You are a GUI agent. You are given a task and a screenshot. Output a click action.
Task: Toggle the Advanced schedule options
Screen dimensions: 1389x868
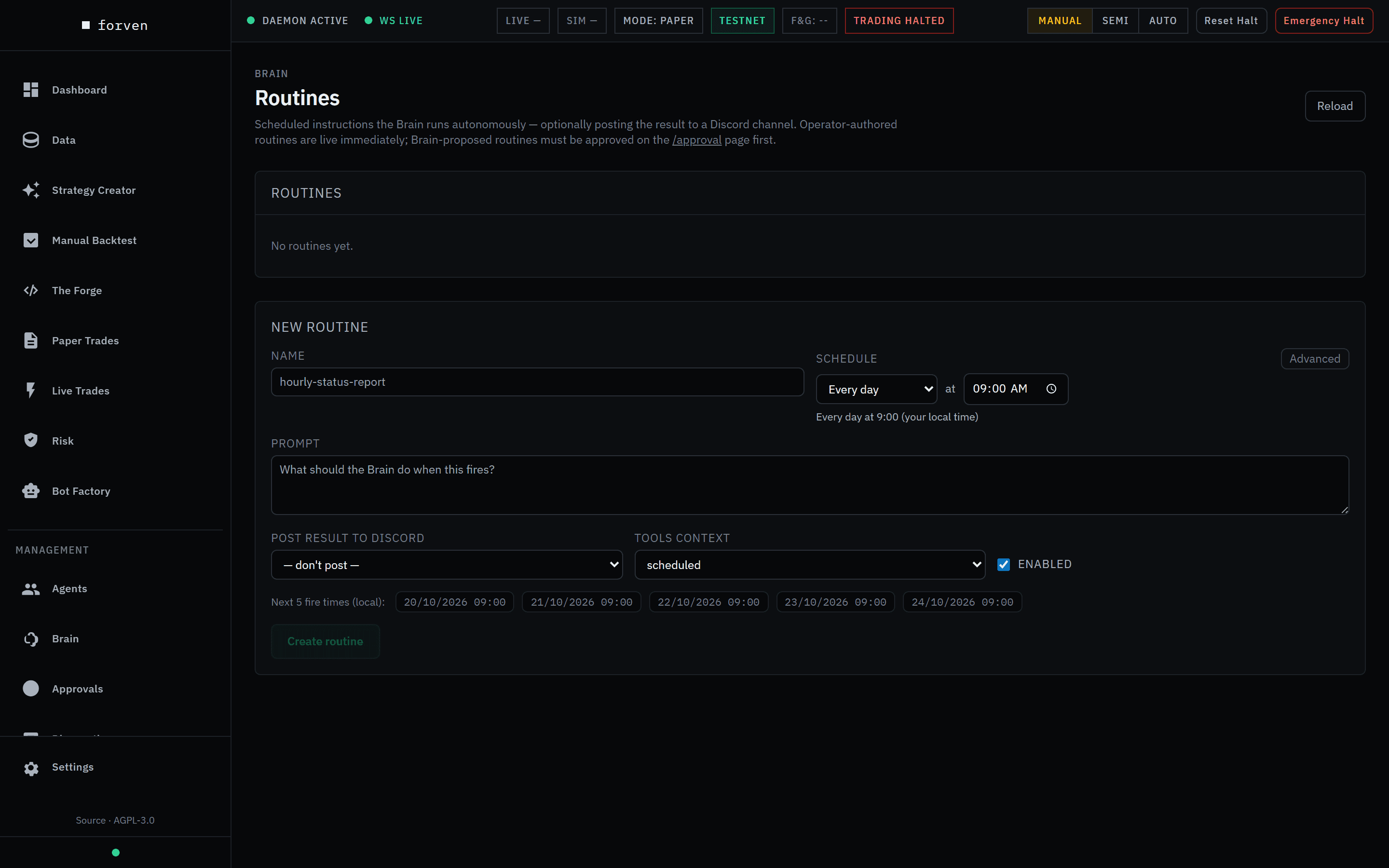[x=1314, y=359]
